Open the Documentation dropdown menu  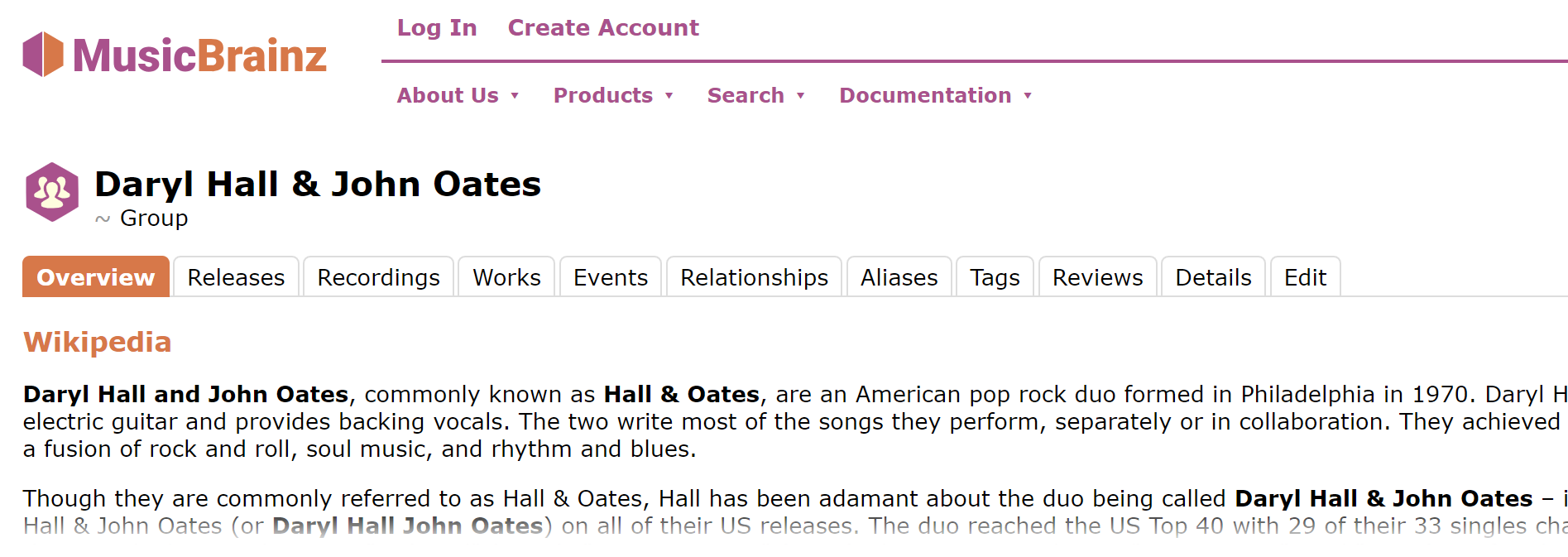tap(935, 96)
